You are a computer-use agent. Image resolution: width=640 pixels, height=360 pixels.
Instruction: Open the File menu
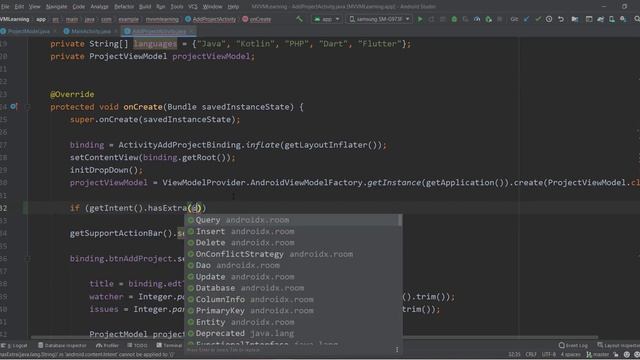[5, 7]
